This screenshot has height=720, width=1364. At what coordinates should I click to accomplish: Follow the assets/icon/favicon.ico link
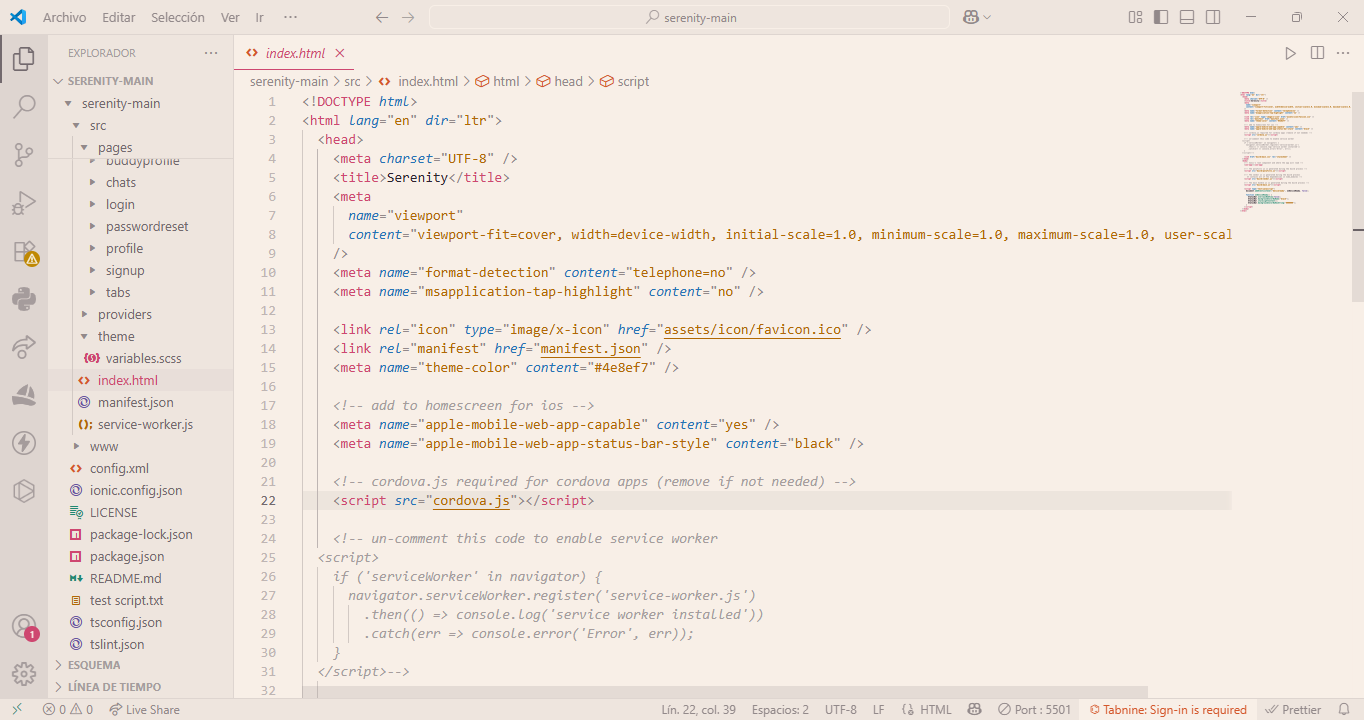pyautogui.click(x=752, y=330)
